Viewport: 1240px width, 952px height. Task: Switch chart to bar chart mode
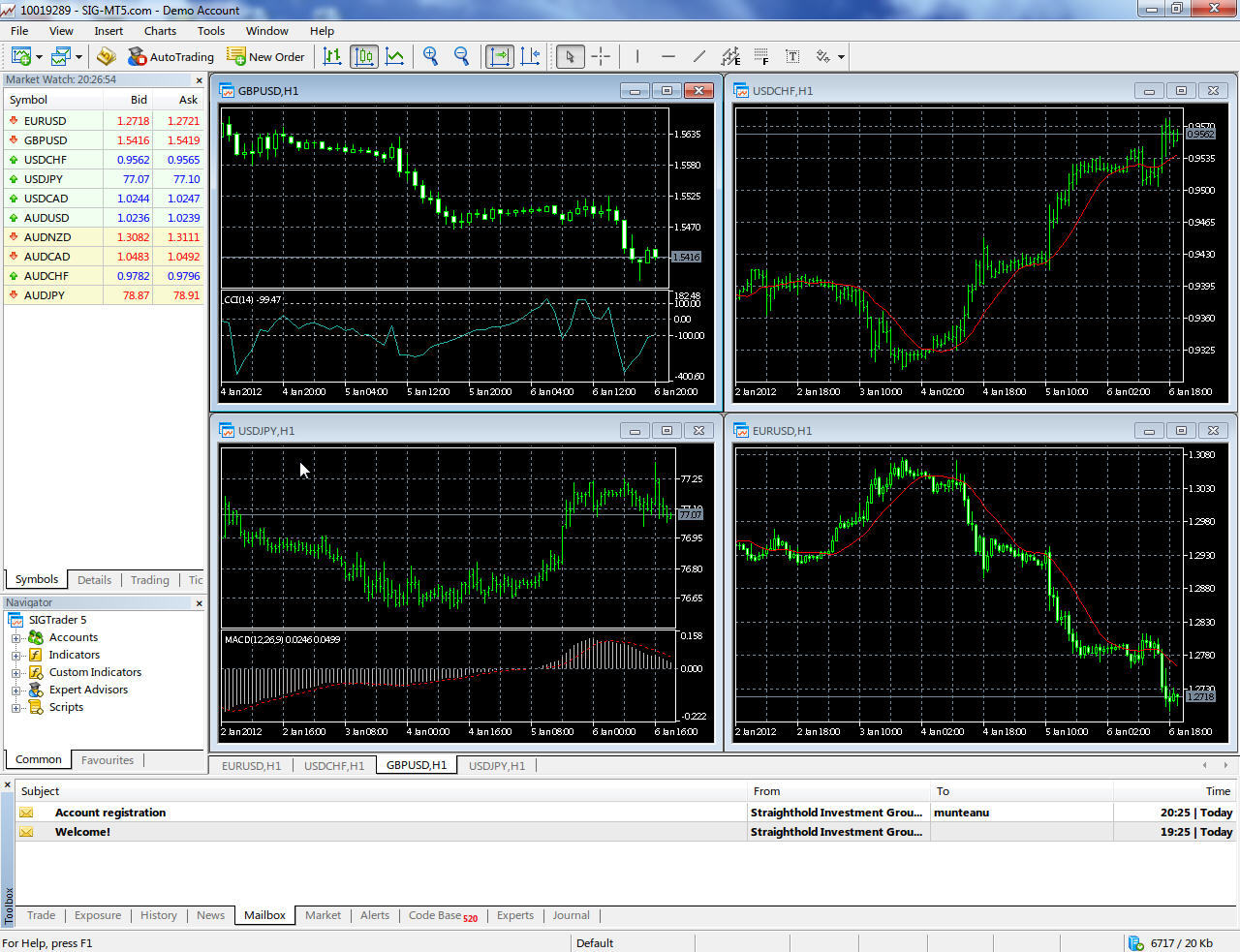(332, 56)
